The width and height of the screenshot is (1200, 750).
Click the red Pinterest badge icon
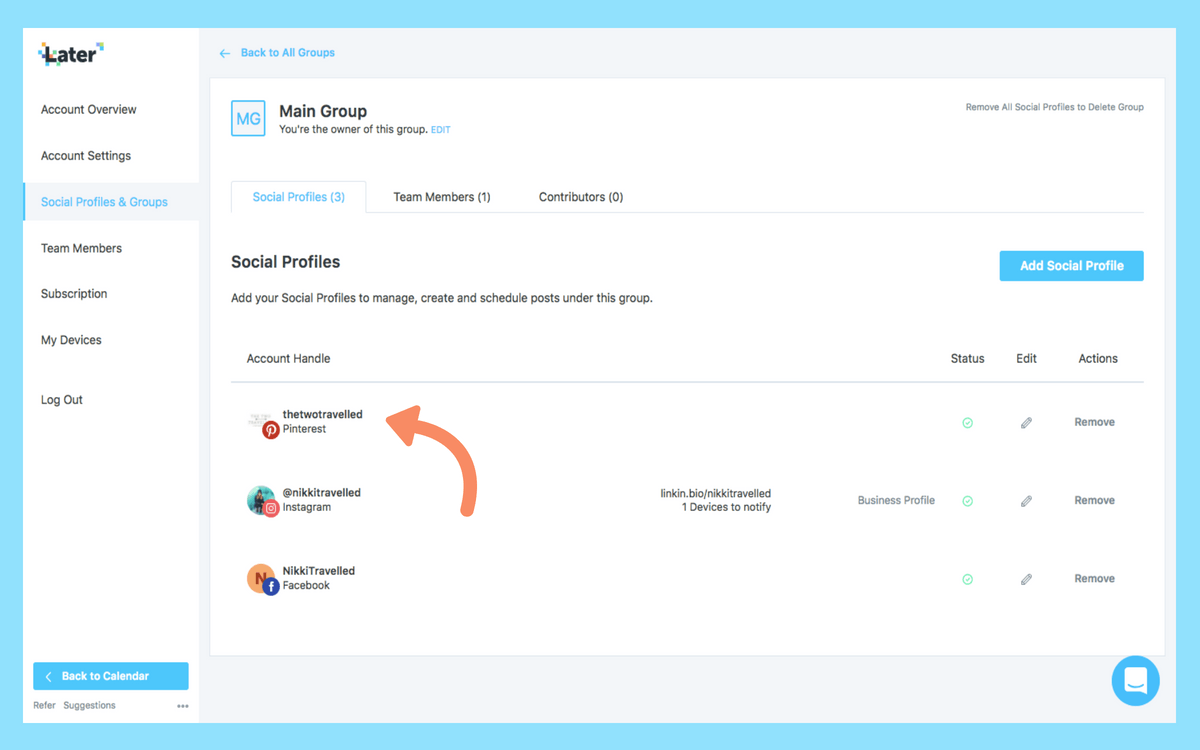point(271,430)
